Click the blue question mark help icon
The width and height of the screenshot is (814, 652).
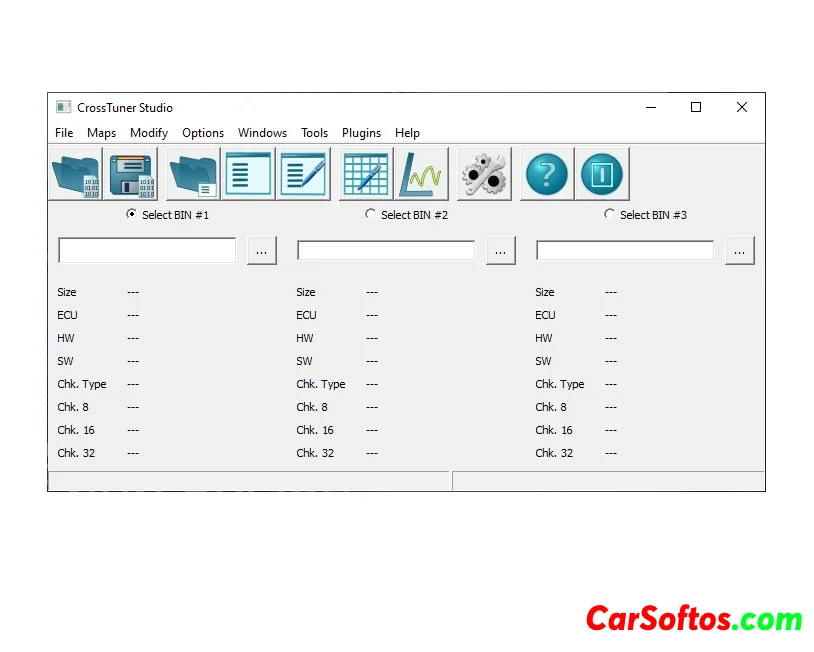(x=546, y=175)
